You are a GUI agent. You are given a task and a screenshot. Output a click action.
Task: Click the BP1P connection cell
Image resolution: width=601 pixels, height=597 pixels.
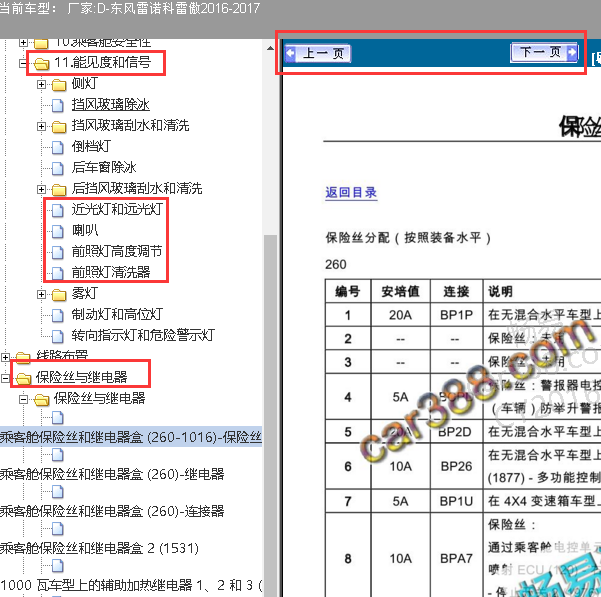point(456,315)
